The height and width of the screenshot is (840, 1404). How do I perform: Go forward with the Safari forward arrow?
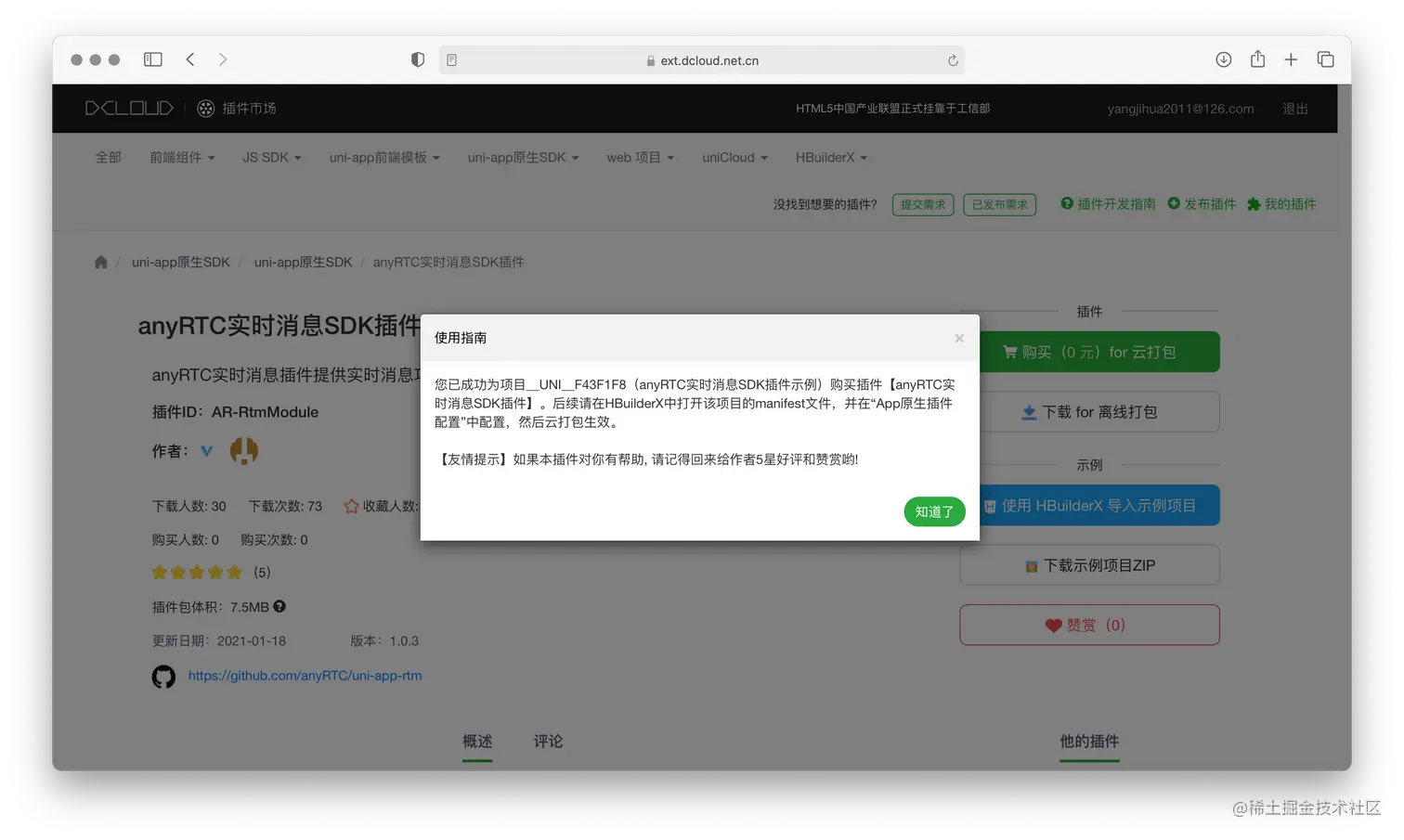223,59
